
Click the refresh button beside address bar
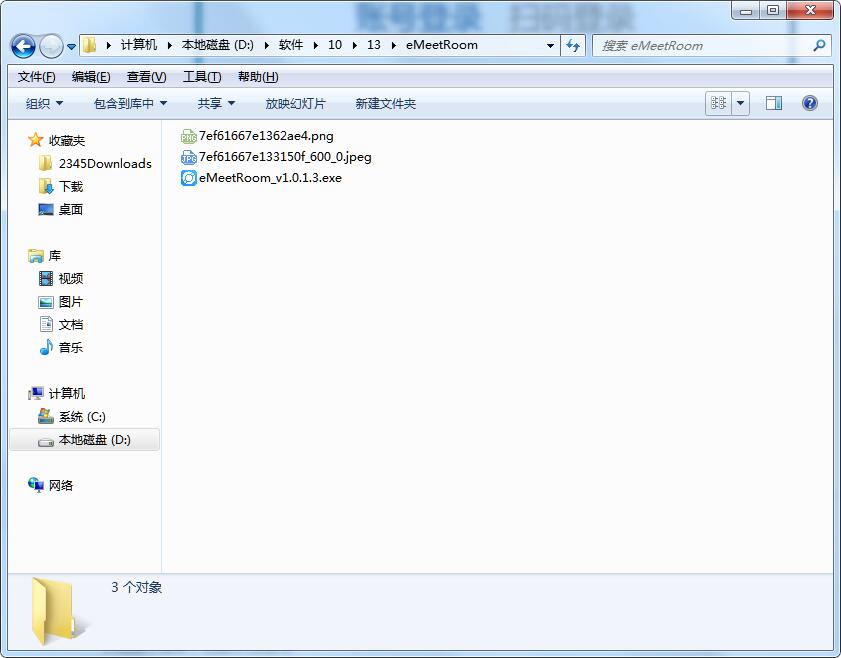(x=573, y=45)
